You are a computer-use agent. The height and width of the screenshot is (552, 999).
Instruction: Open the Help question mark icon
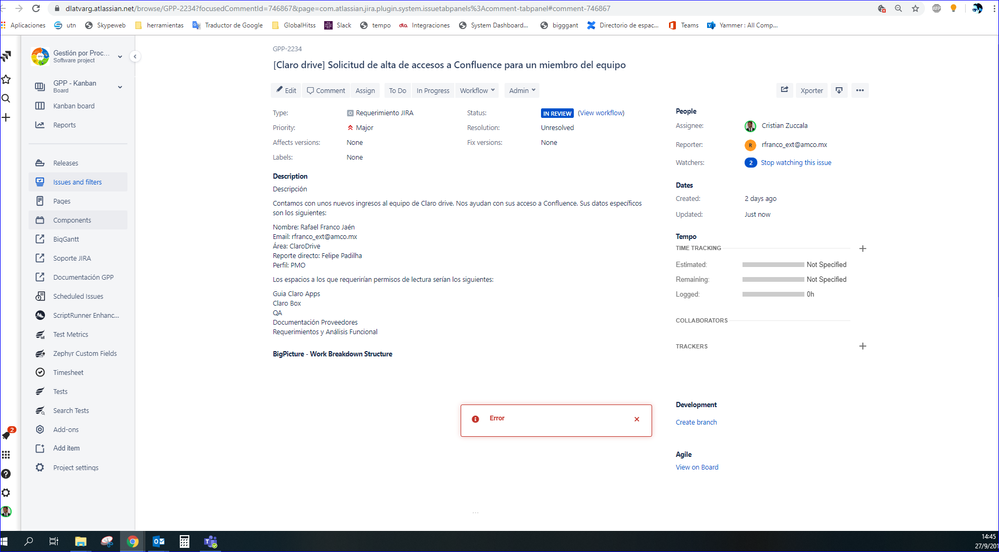[x=6, y=474]
